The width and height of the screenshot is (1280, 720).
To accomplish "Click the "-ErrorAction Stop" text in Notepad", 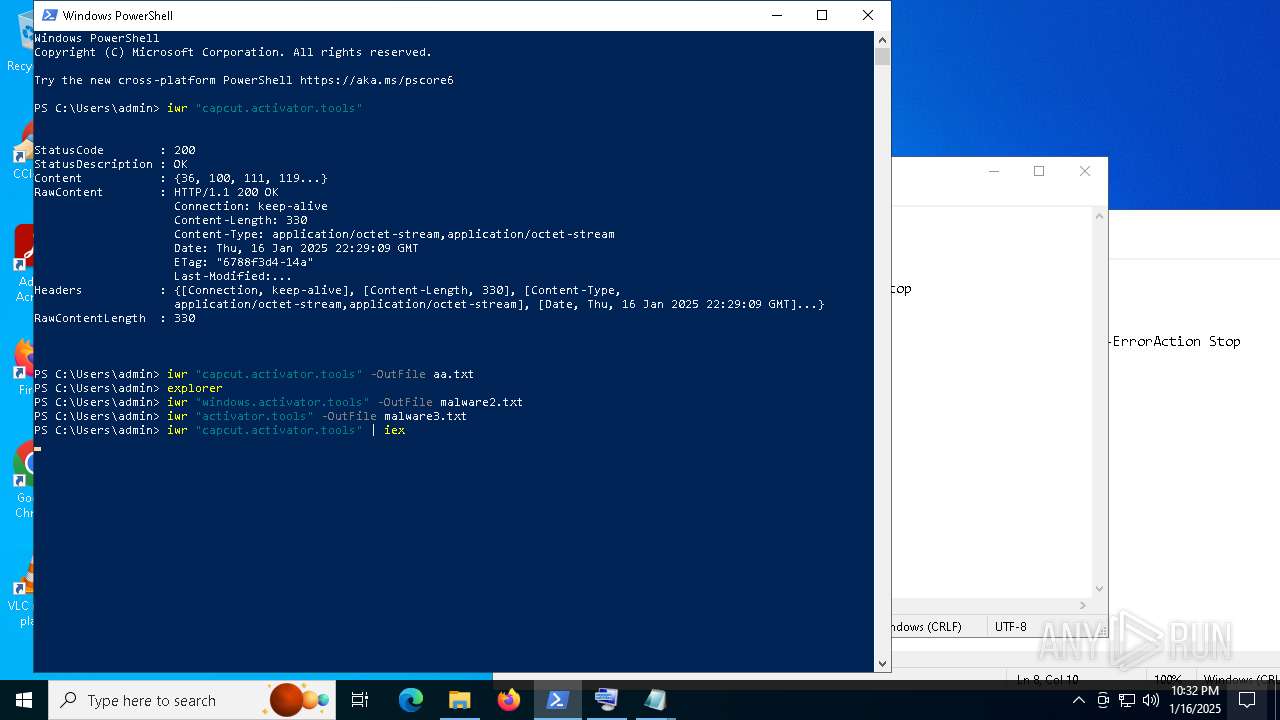I will pos(1175,341).
